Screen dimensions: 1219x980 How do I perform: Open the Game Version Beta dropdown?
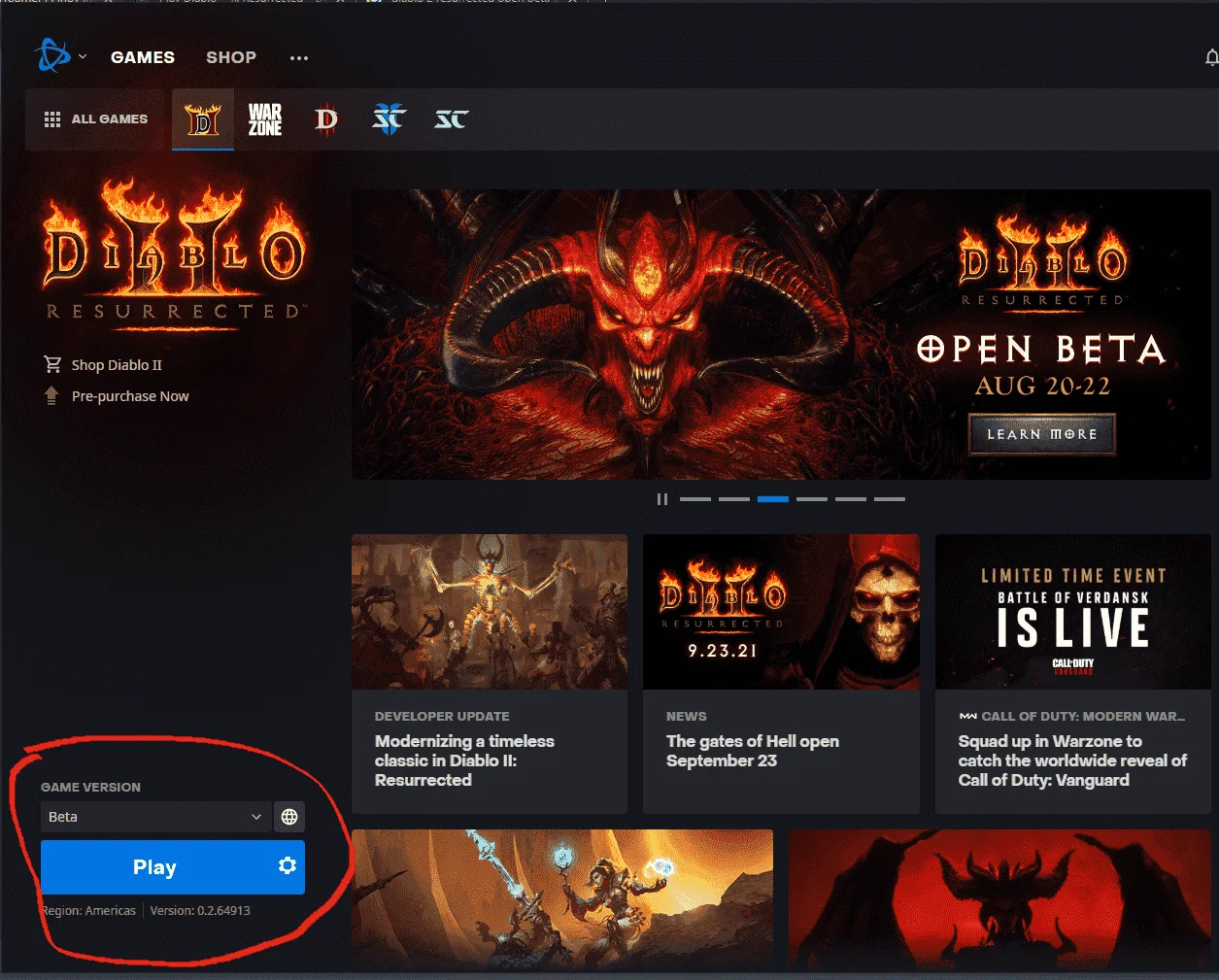(155, 817)
